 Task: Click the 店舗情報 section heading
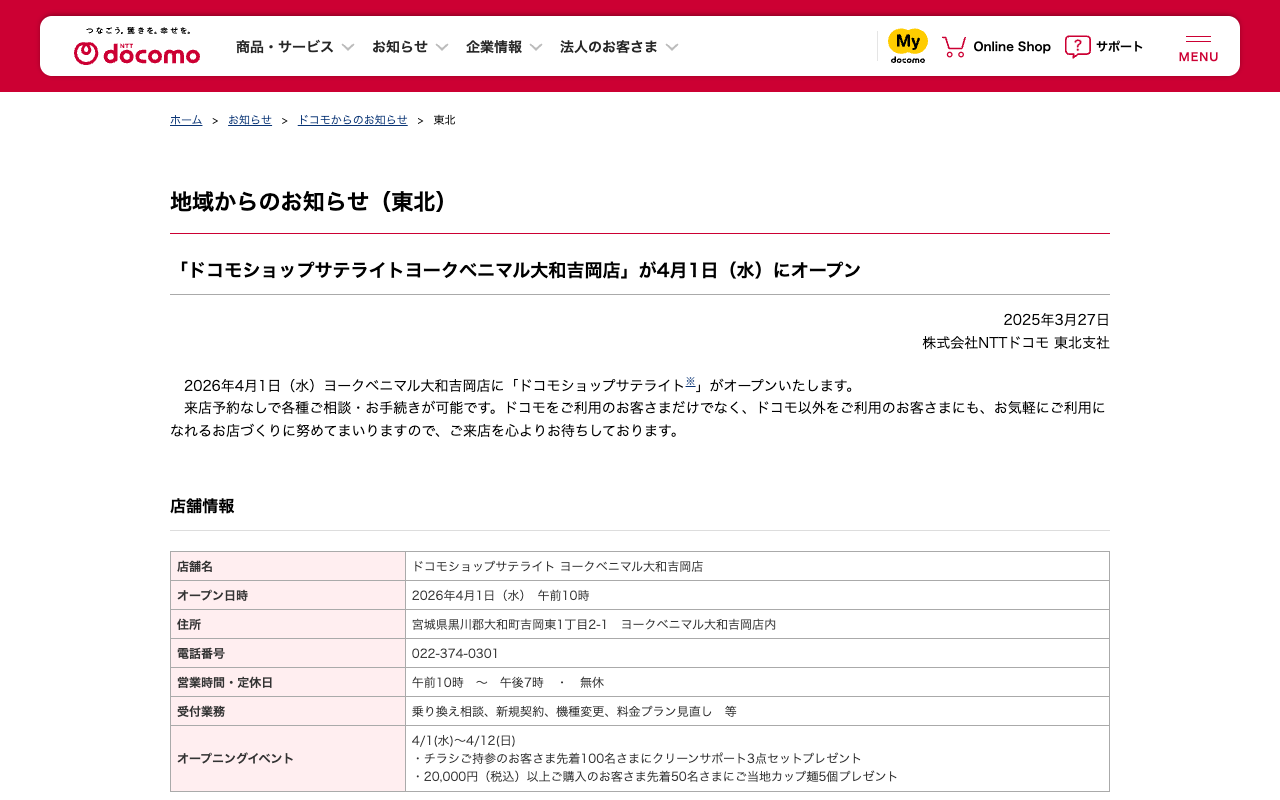202,506
